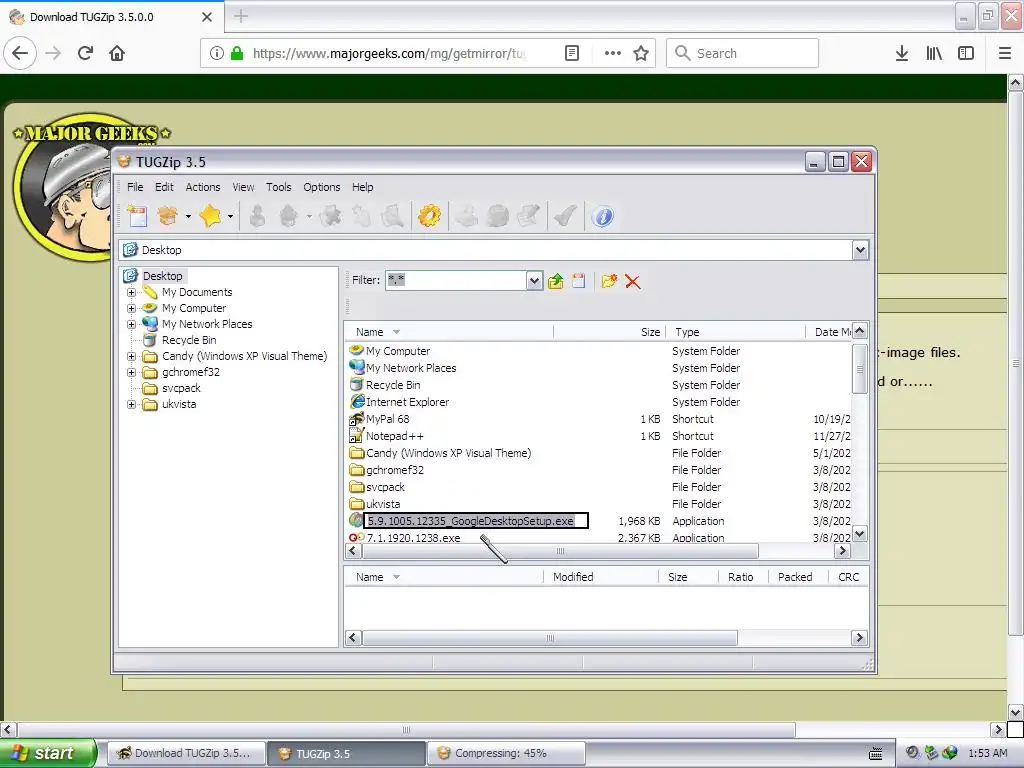The height and width of the screenshot is (768, 1024).
Task: Open dropdown arrow beside Open Archive icon
Action: tap(188, 216)
